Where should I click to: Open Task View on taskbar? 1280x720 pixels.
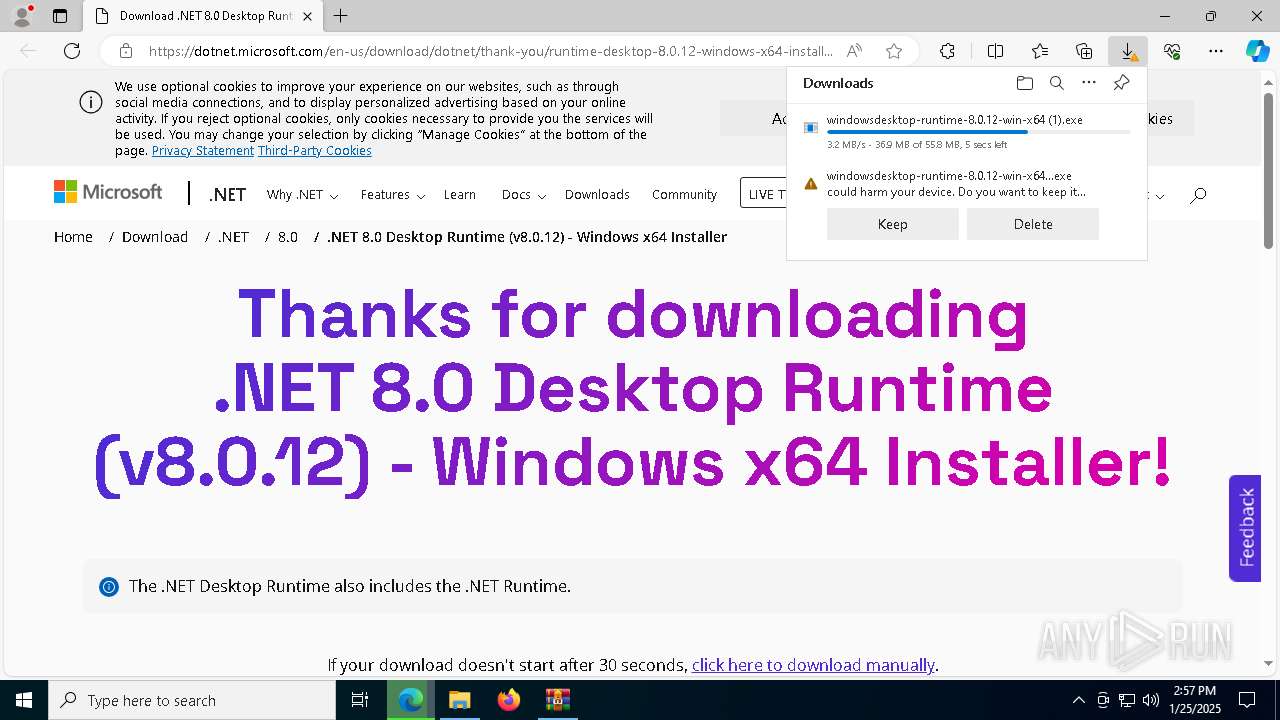click(x=360, y=700)
